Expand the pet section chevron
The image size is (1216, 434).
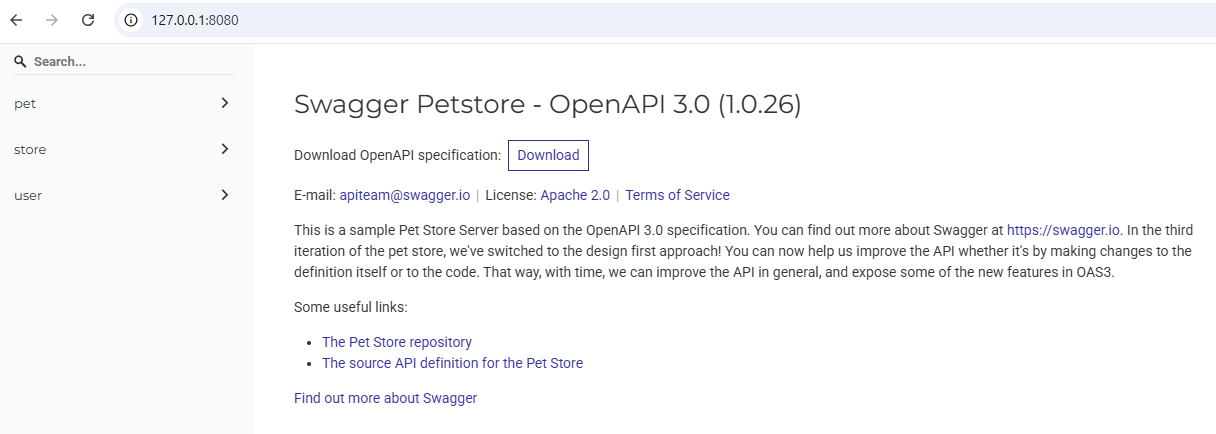(x=225, y=103)
